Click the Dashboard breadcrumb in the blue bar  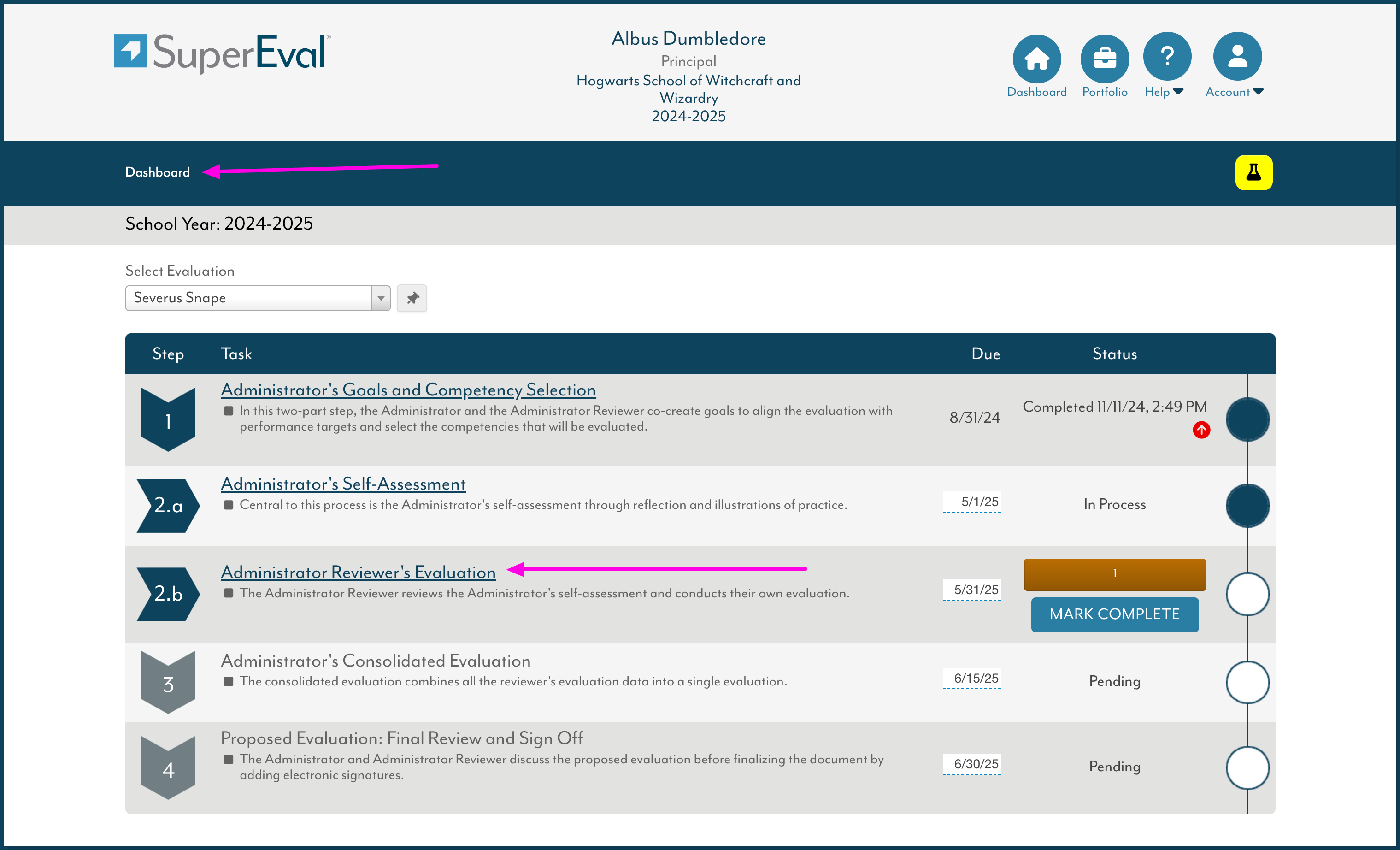pyautogui.click(x=158, y=171)
